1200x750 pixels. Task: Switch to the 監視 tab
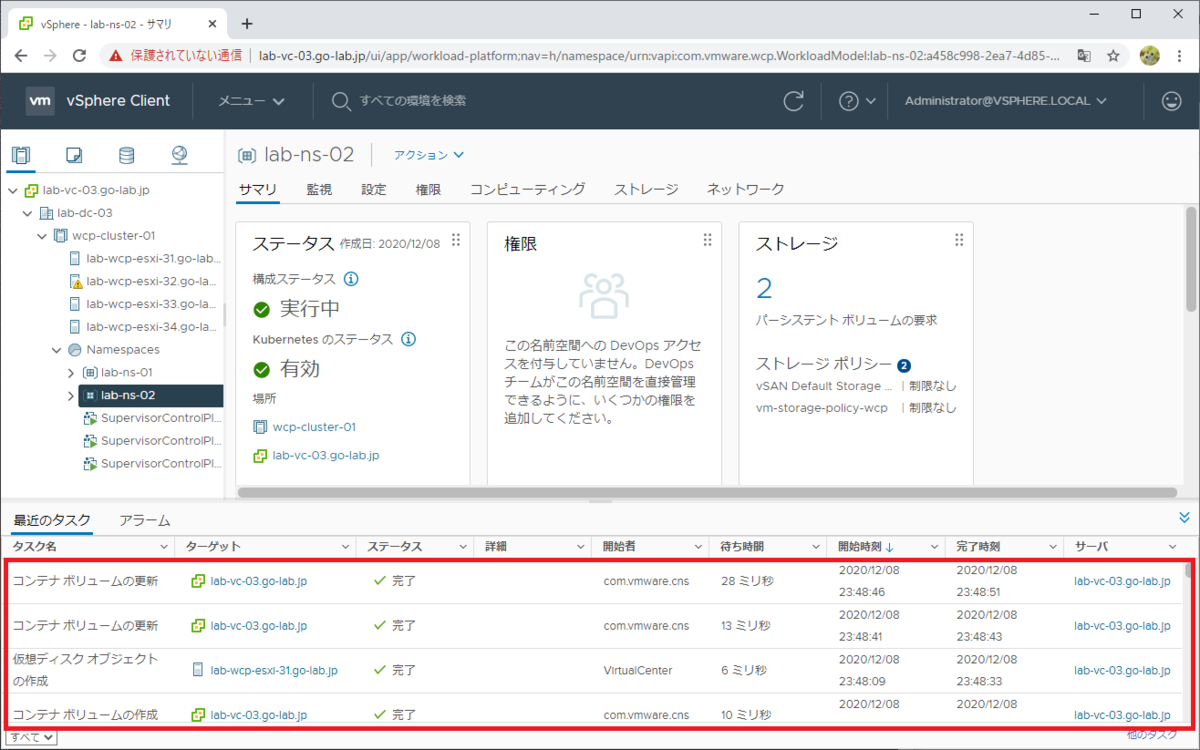tap(320, 189)
